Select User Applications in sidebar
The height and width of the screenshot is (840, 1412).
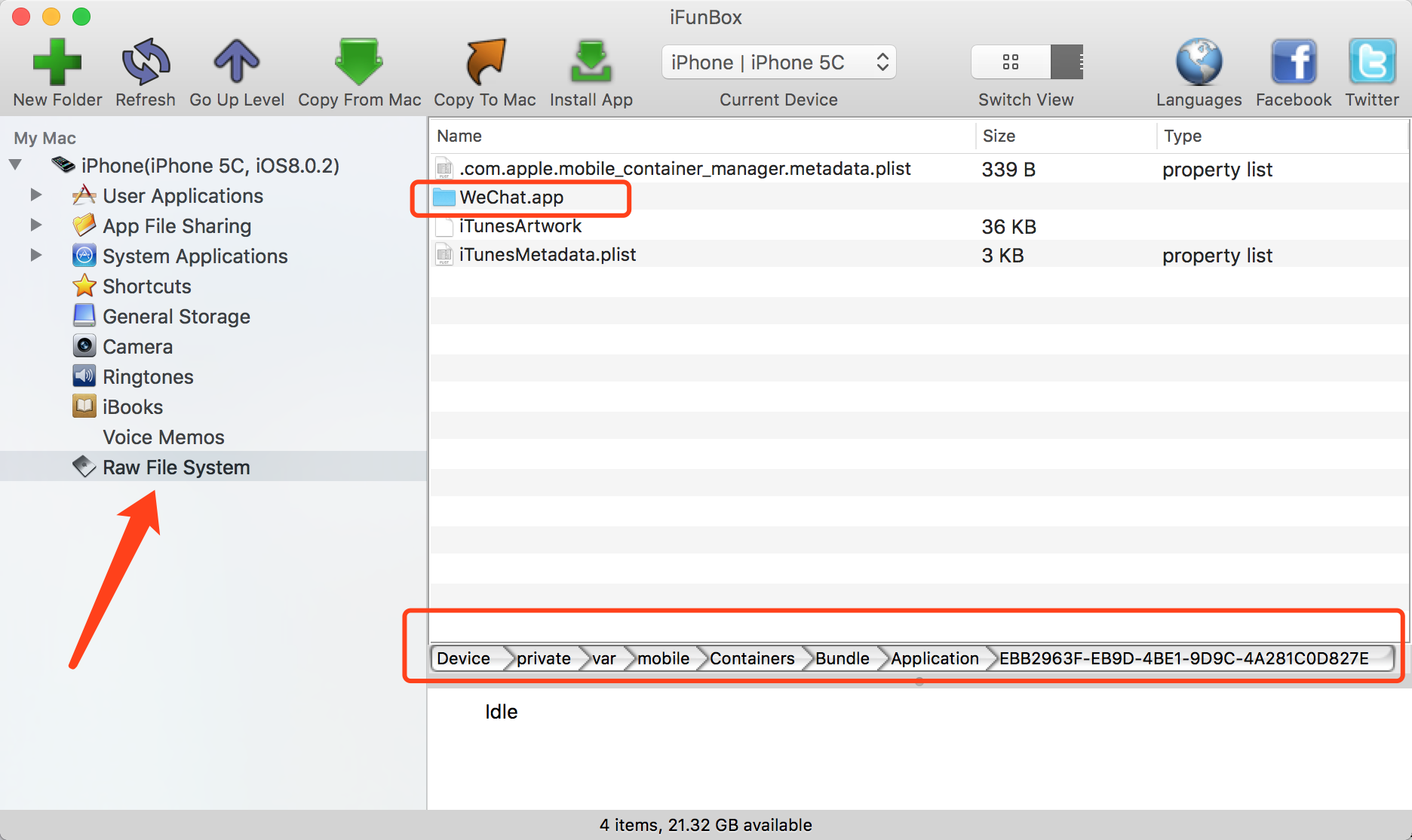(183, 196)
